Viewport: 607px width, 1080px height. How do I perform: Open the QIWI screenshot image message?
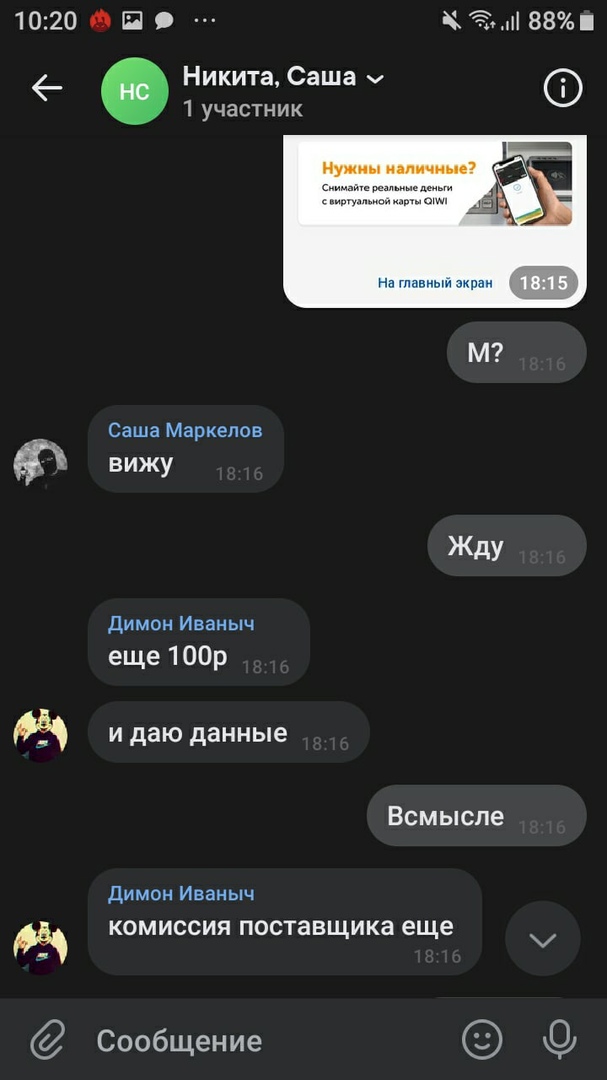435,221
